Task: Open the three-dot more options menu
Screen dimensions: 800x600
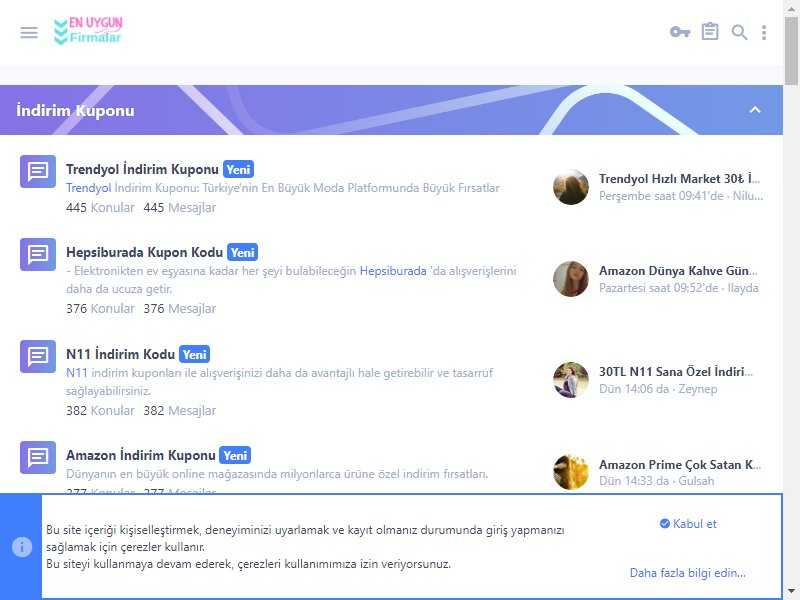Action: coord(764,33)
